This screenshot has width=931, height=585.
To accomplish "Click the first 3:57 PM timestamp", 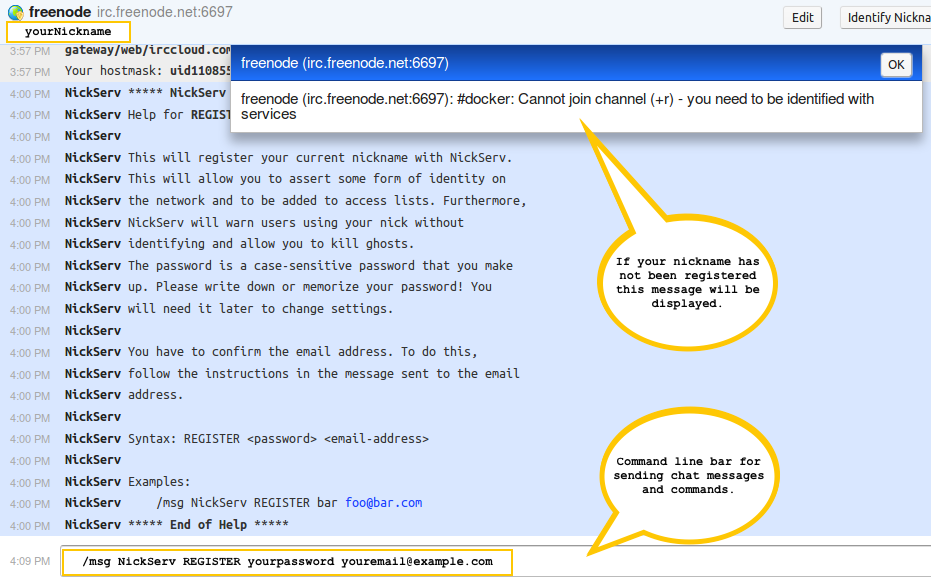I will pyautogui.click(x=29, y=50).
